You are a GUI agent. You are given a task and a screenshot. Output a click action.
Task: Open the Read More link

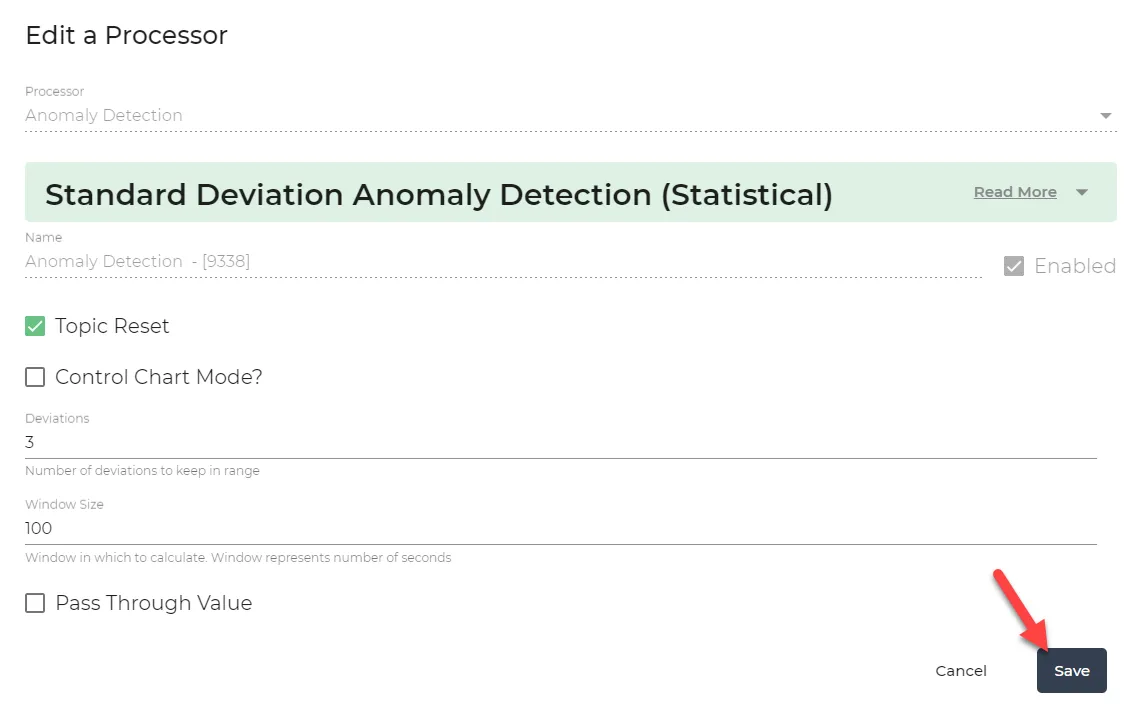pos(1015,192)
